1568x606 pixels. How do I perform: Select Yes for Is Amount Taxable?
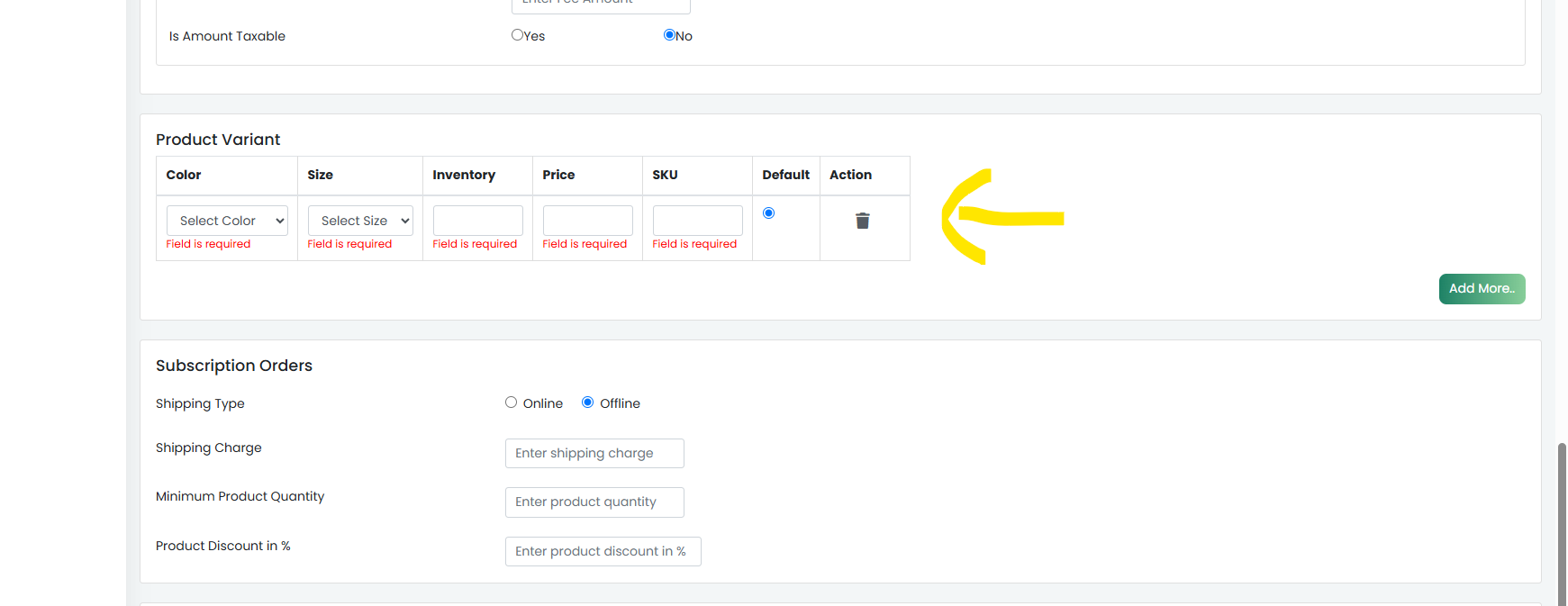[517, 35]
